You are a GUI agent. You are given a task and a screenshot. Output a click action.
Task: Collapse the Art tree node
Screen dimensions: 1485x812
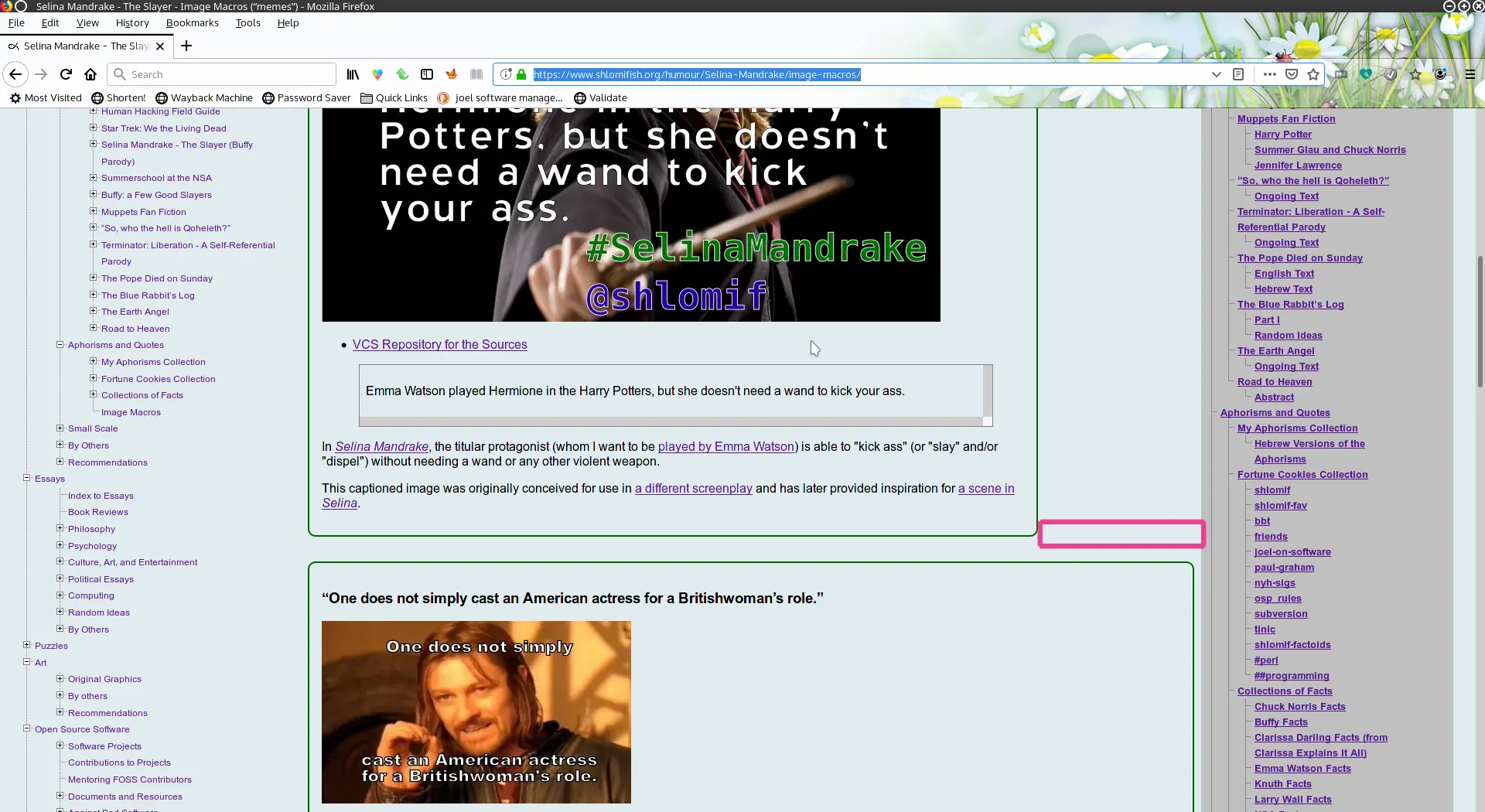26,662
